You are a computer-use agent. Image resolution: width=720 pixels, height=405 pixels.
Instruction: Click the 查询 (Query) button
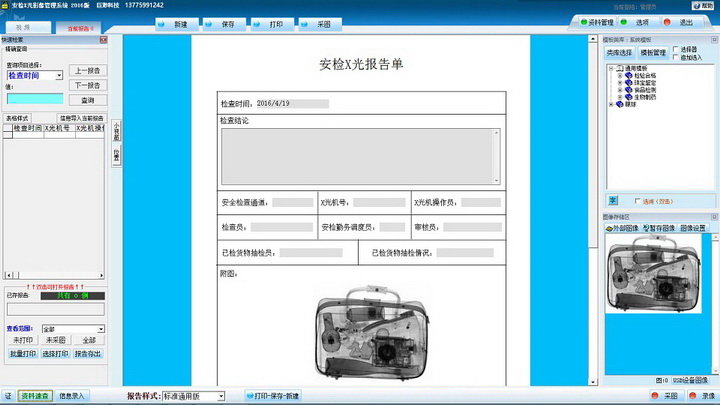88,100
